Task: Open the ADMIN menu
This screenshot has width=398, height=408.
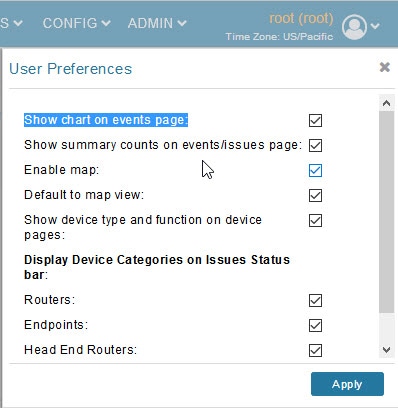Action: [x=157, y=23]
